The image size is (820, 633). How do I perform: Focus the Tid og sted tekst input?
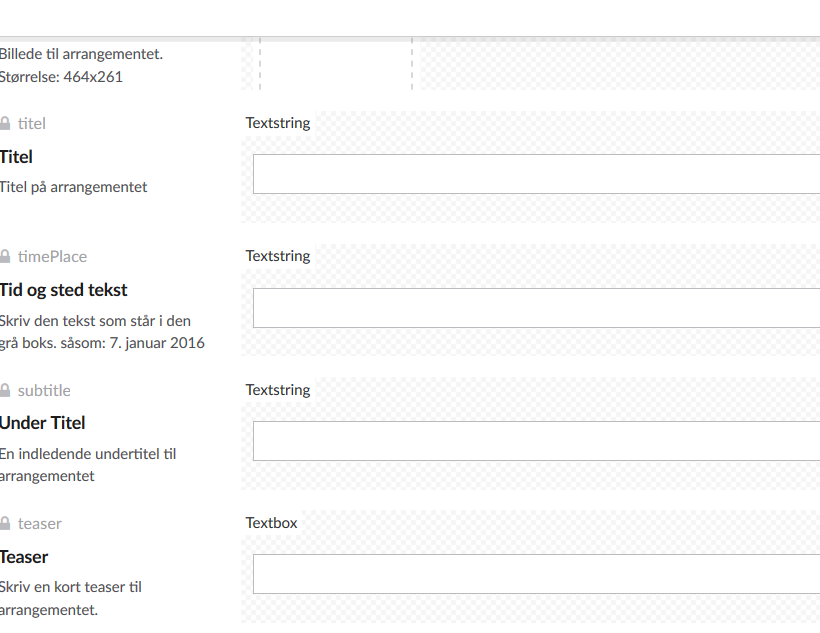pos(537,308)
